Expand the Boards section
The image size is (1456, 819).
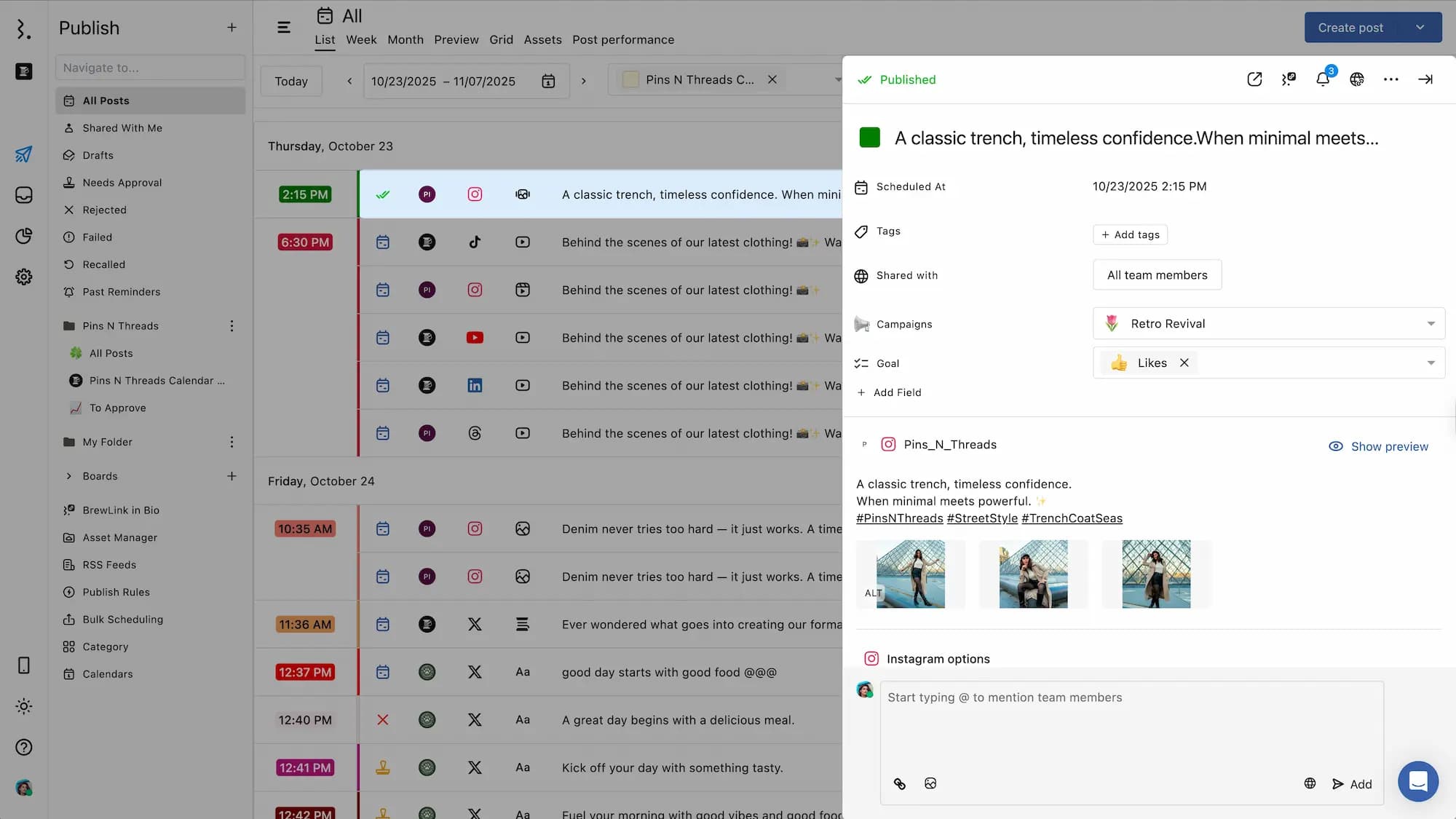pyautogui.click(x=69, y=476)
